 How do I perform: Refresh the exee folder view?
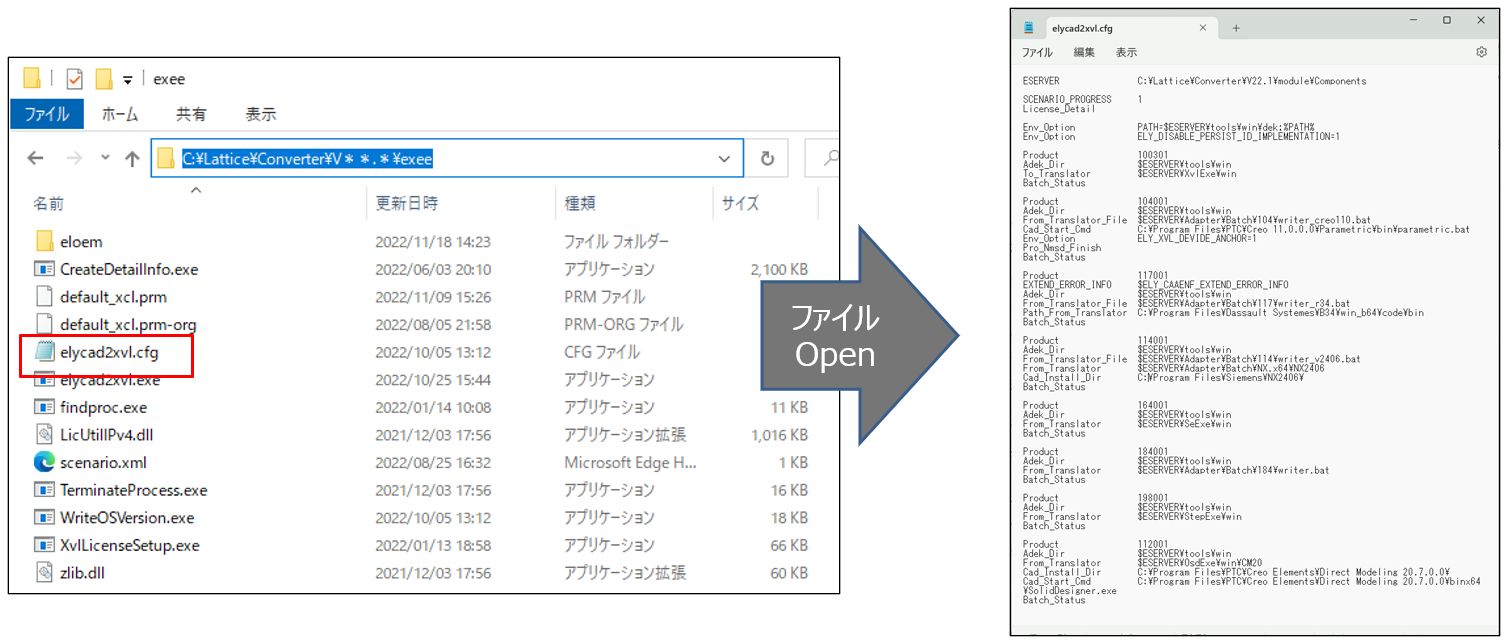[x=767, y=158]
